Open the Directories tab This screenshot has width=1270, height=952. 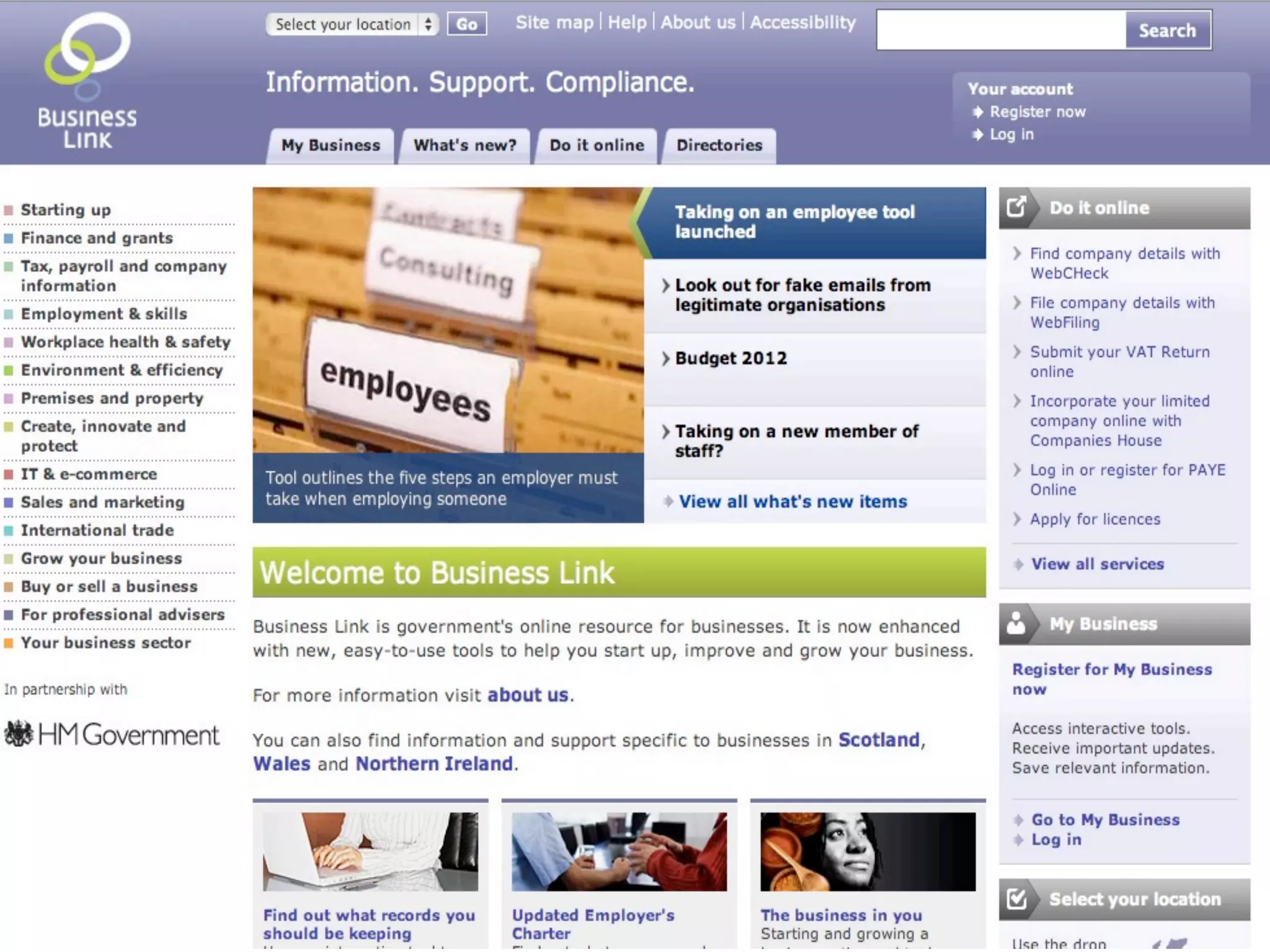click(719, 146)
